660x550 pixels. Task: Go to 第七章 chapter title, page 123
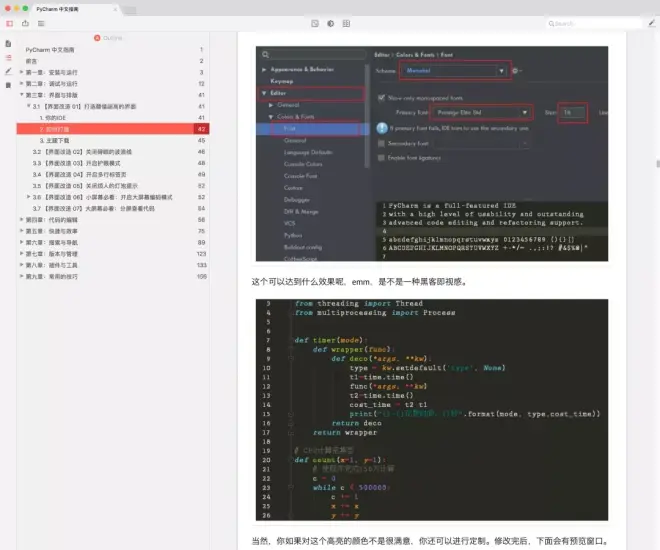51,254
